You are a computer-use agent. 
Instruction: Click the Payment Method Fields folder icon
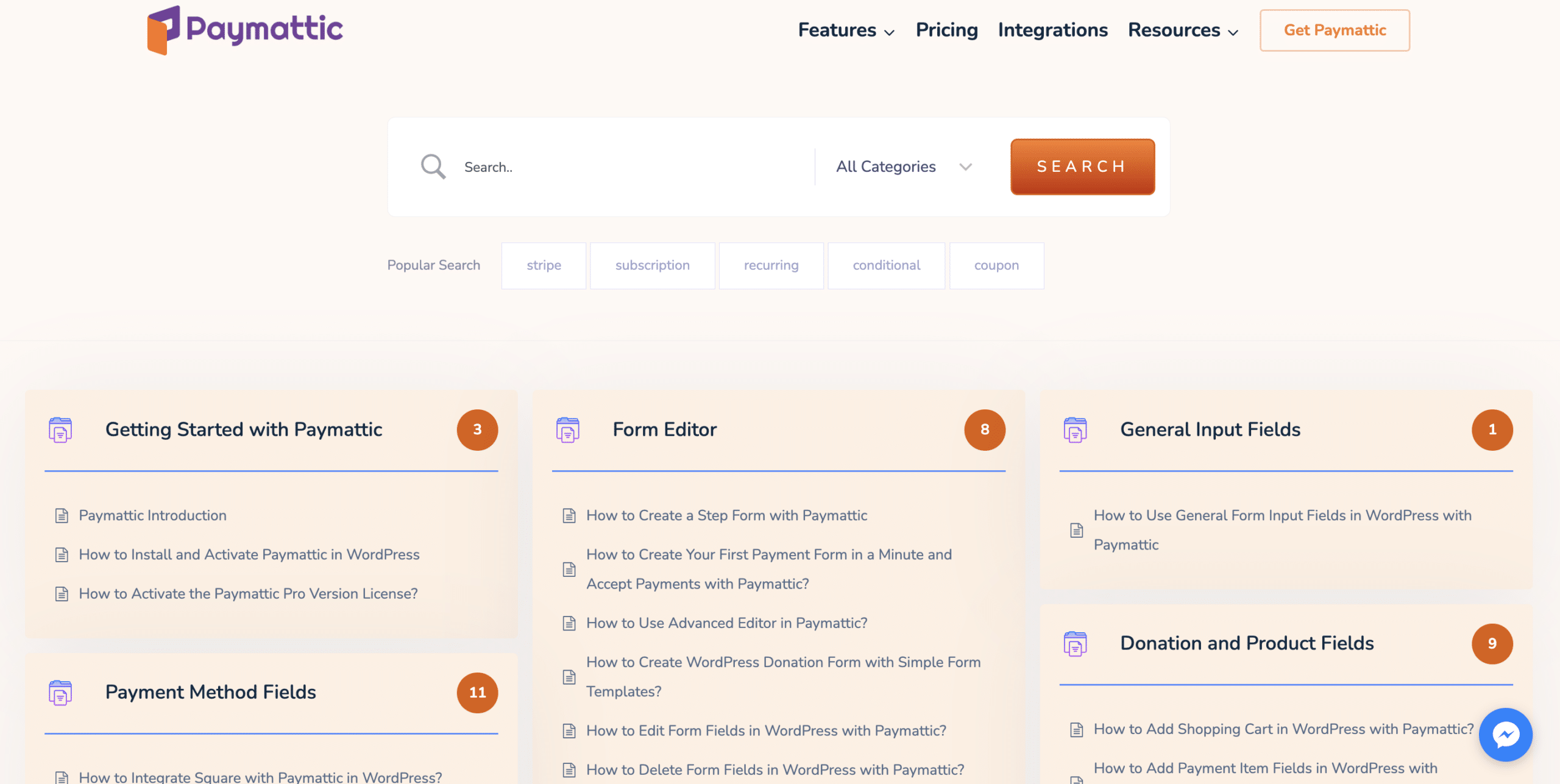coord(60,693)
